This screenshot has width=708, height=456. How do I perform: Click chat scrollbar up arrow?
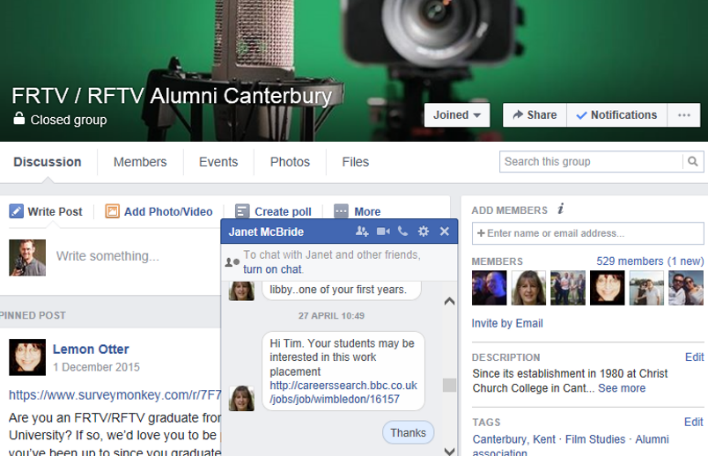[x=449, y=301]
